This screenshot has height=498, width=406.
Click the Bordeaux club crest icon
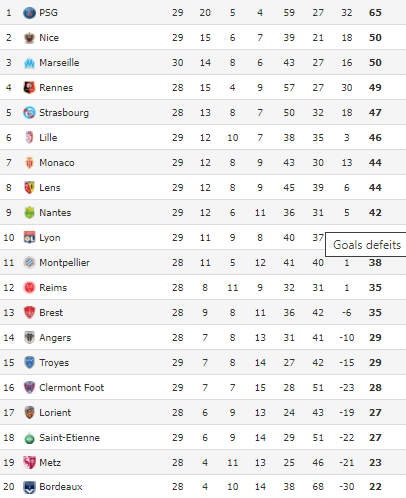pyautogui.click(x=29, y=487)
